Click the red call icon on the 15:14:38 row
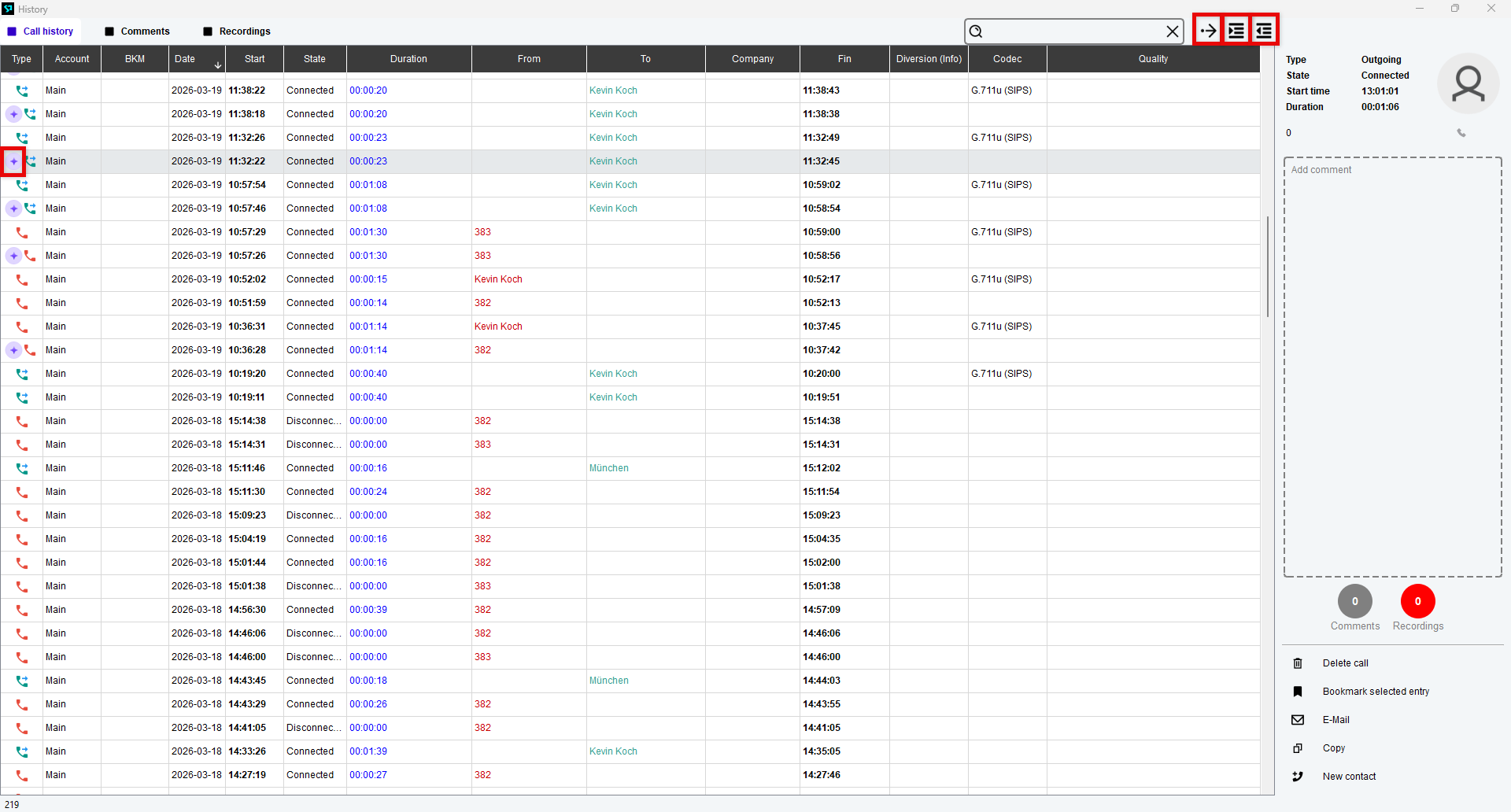This screenshot has width=1511, height=812. pos(22,421)
